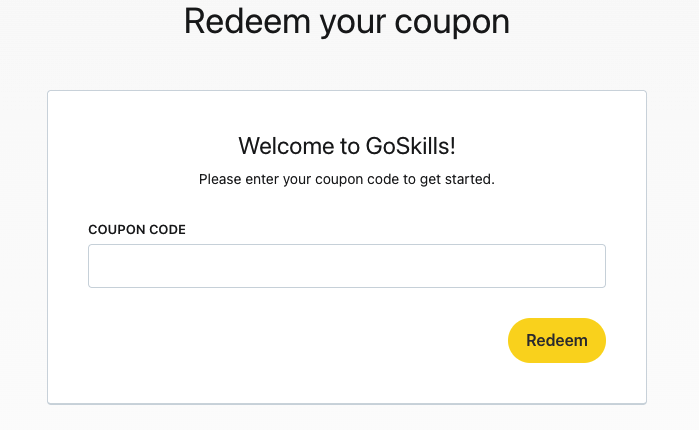Click the COUPON CODE field label
The image size is (699, 430).
pyautogui.click(x=137, y=229)
